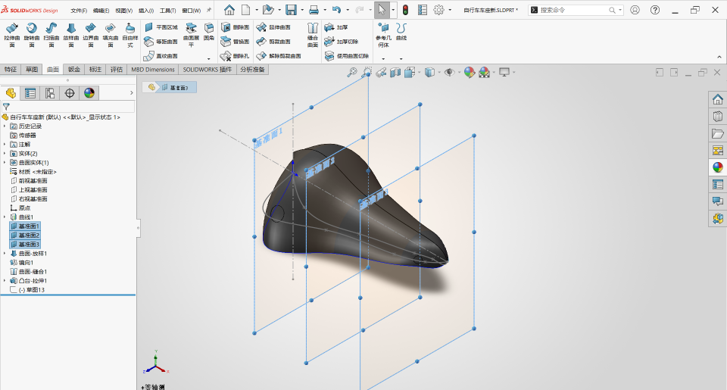Click the 加厚 thicken command
Screen dimensions: 727x390
point(336,27)
